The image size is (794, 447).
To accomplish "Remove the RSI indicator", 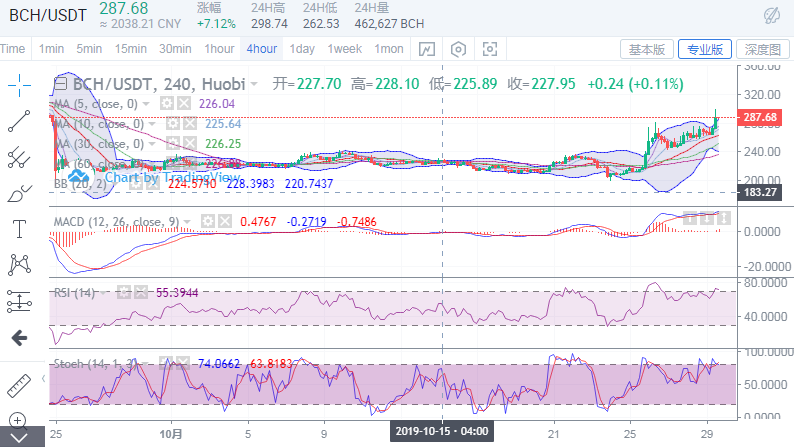I will coord(141,292).
